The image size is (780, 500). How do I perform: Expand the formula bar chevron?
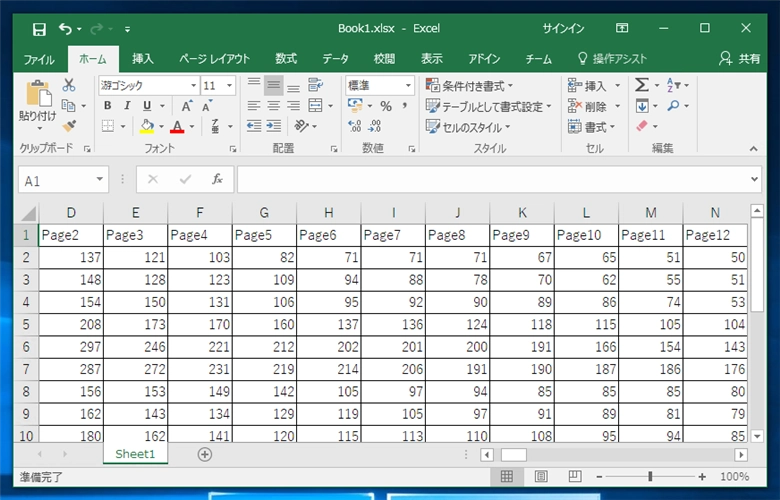(x=755, y=179)
